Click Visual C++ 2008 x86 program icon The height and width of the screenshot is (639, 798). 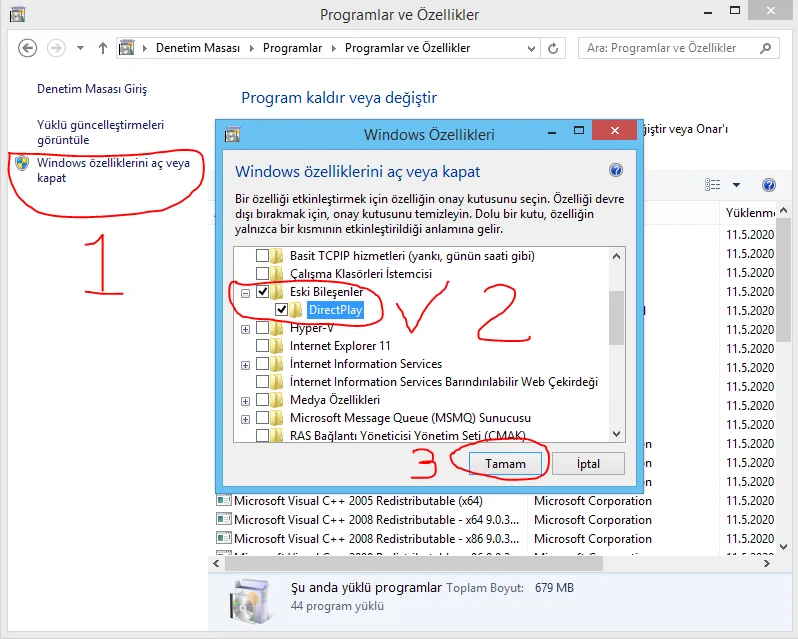(x=223, y=538)
